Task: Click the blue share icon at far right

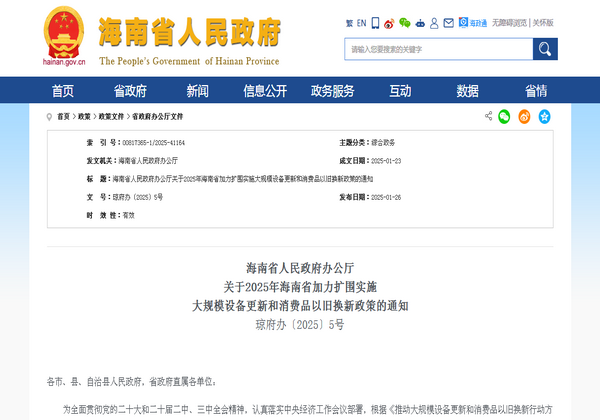Action: [544, 117]
